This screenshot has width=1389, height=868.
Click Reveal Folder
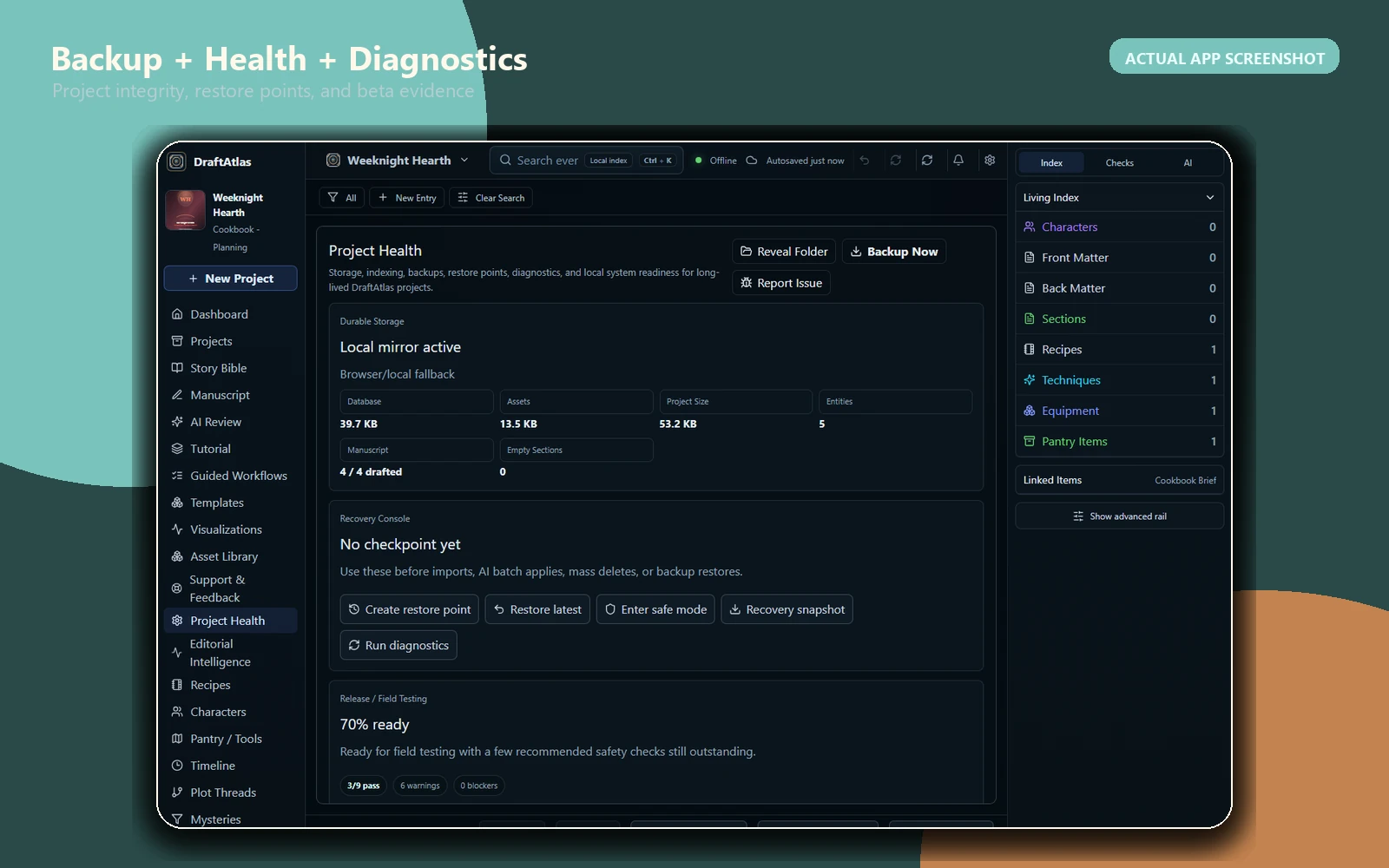[784, 252]
